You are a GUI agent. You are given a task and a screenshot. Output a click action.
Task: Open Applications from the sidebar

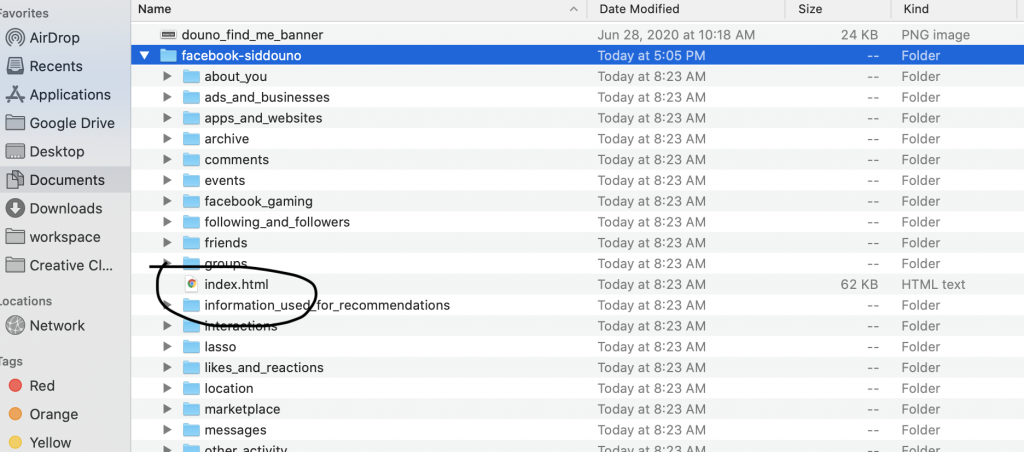point(58,95)
